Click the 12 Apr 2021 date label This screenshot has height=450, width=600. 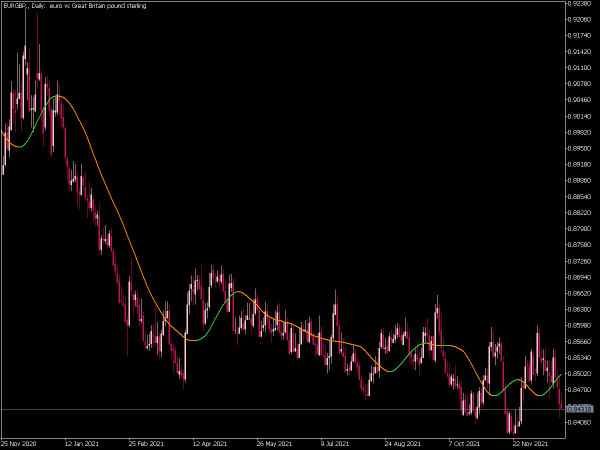point(210,444)
